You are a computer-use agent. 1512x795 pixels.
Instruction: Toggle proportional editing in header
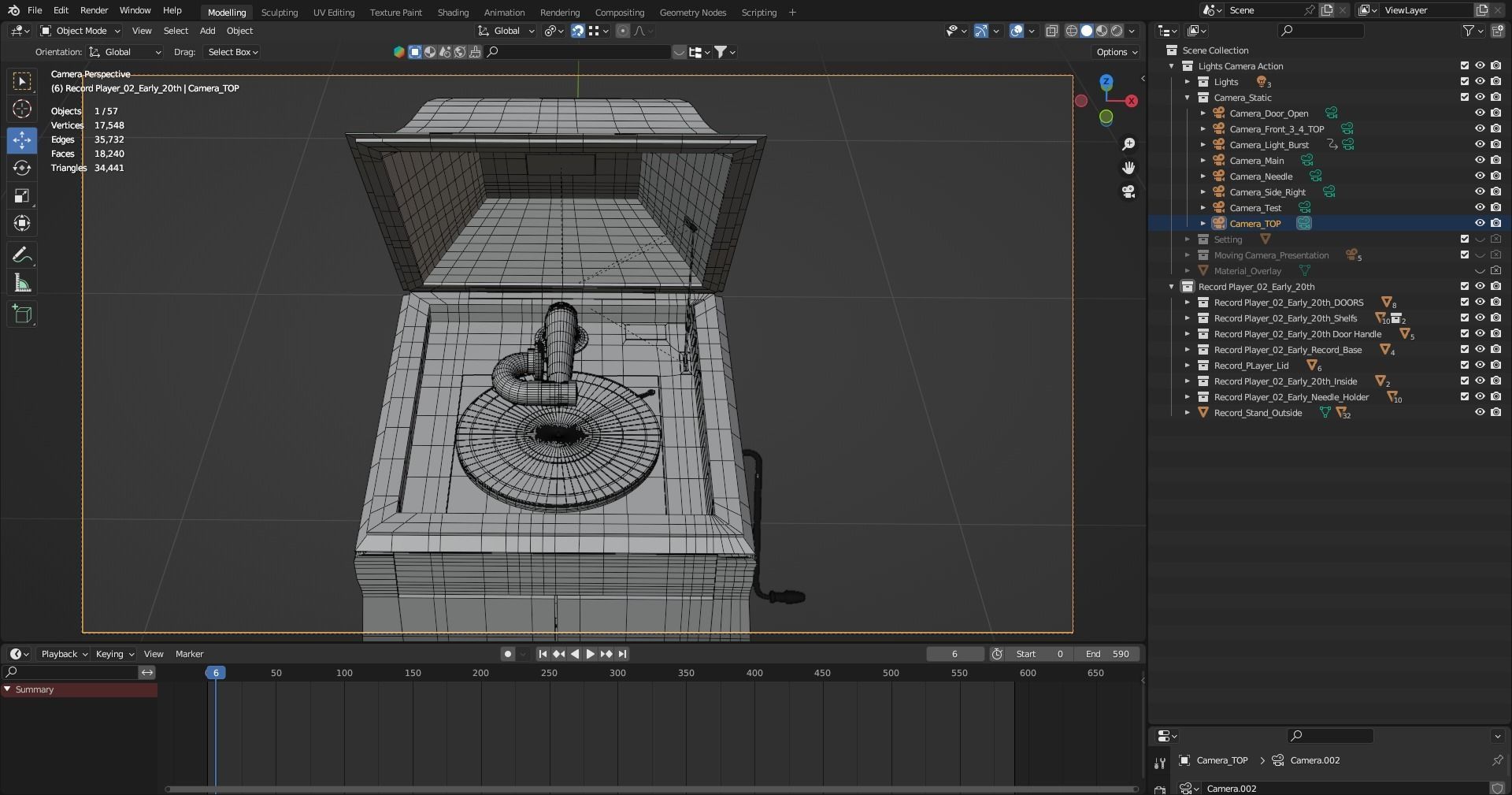(623, 31)
